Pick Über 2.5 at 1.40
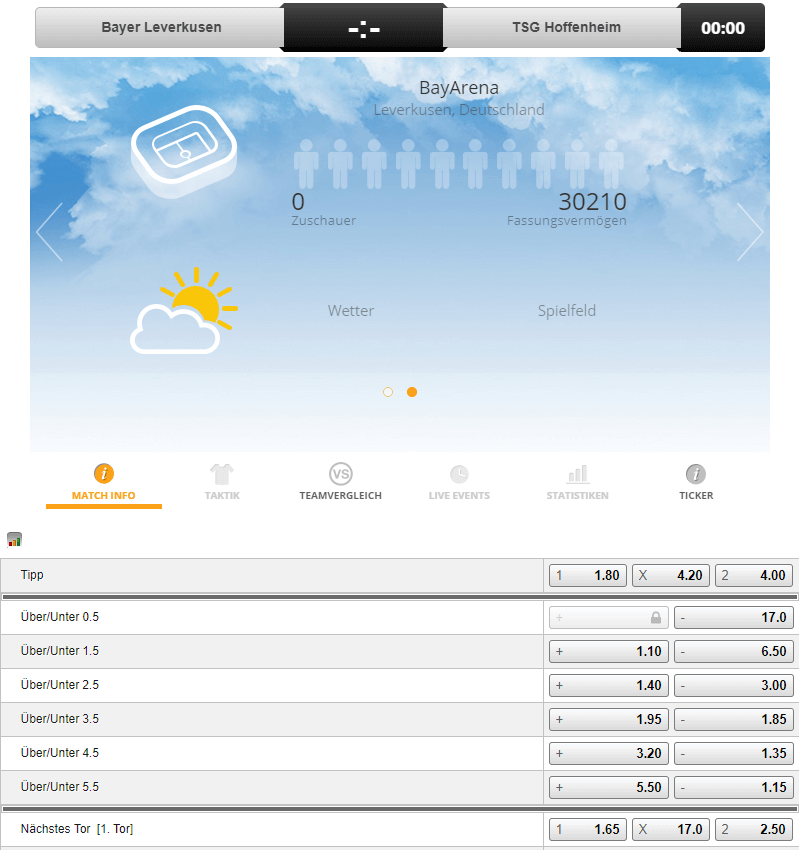799x850 pixels. [609, 685]
